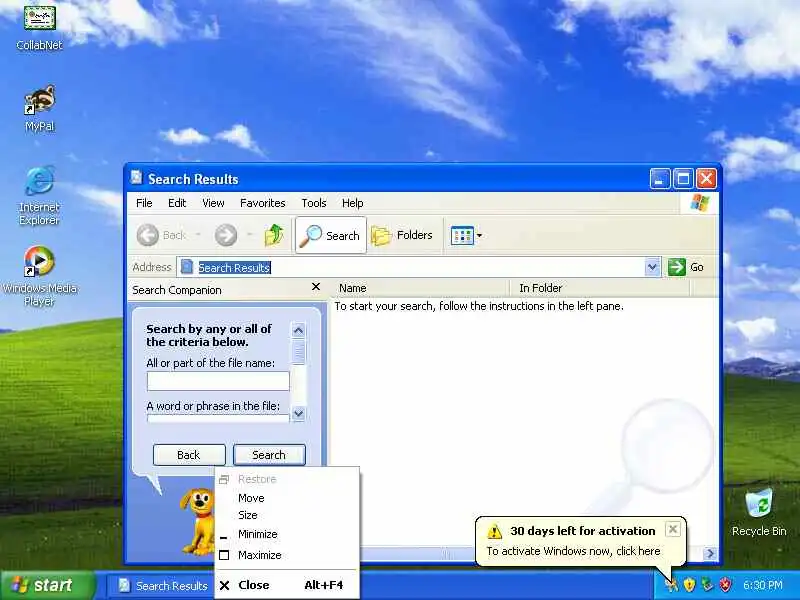Screen dimensions: 800x600
Task: Choose Size from the context menu
Action: pos(287,515)
